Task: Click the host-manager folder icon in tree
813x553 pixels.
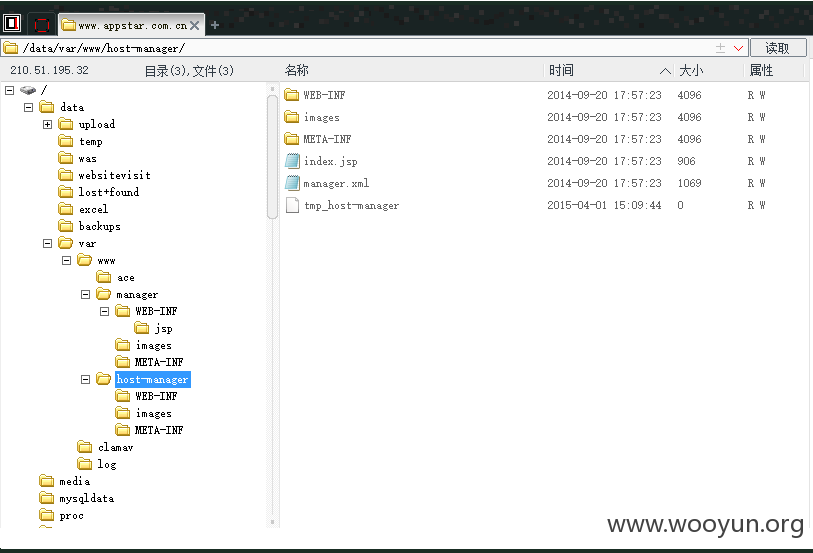Action: tap(103, 379)
